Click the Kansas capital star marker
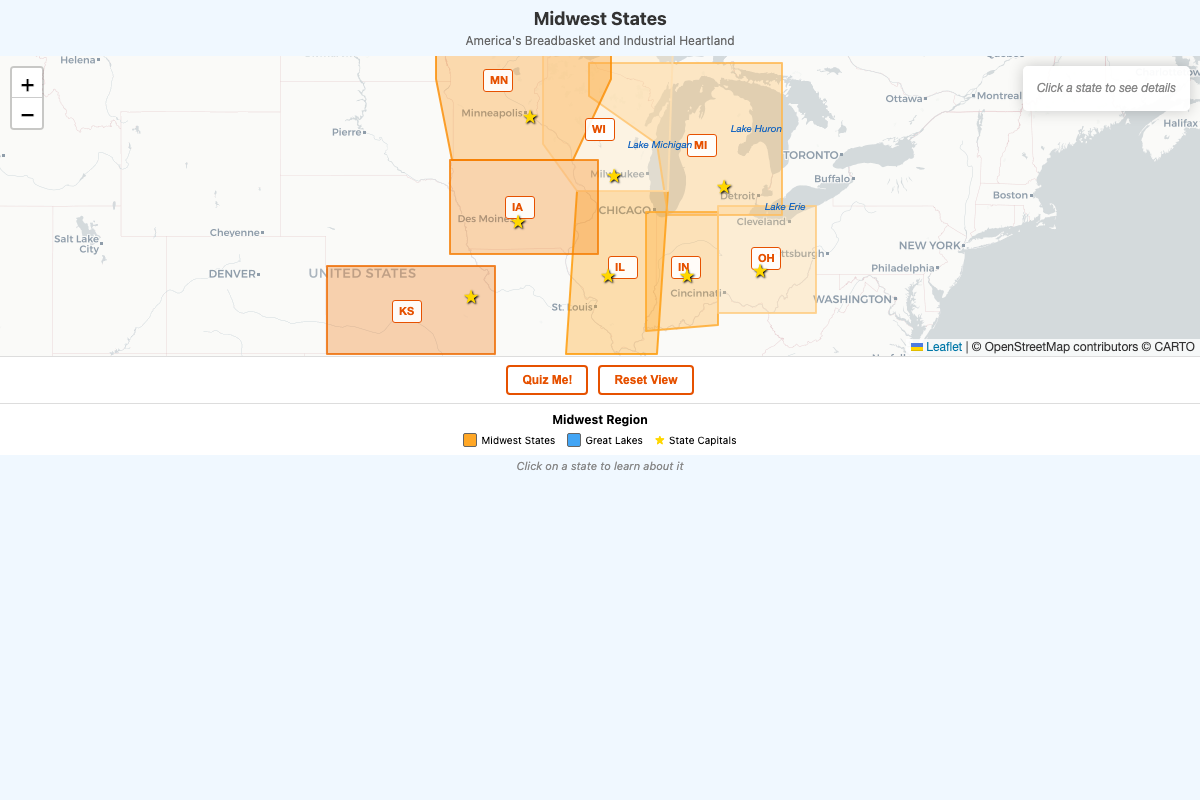Viewport: 1200px width, 800px height. (x=471, y=297)
